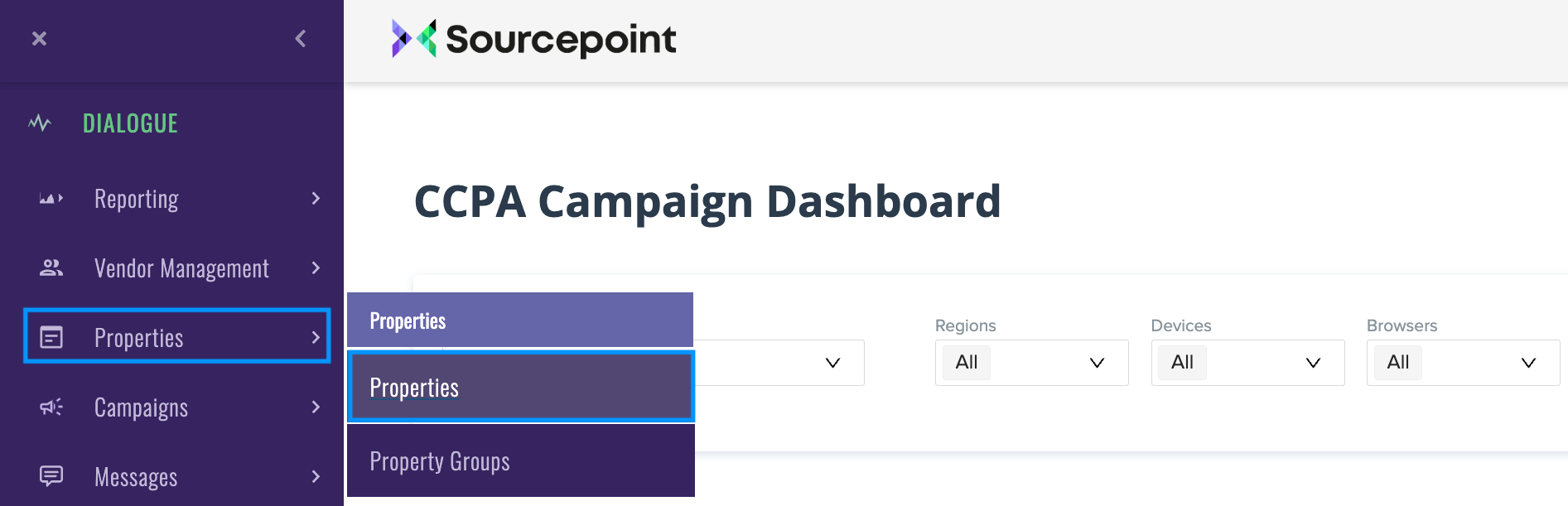The height and width of the screenshot is (506, 1568).
Task: Click the Vendor Management people icon
Action: [x=51, y=267]
